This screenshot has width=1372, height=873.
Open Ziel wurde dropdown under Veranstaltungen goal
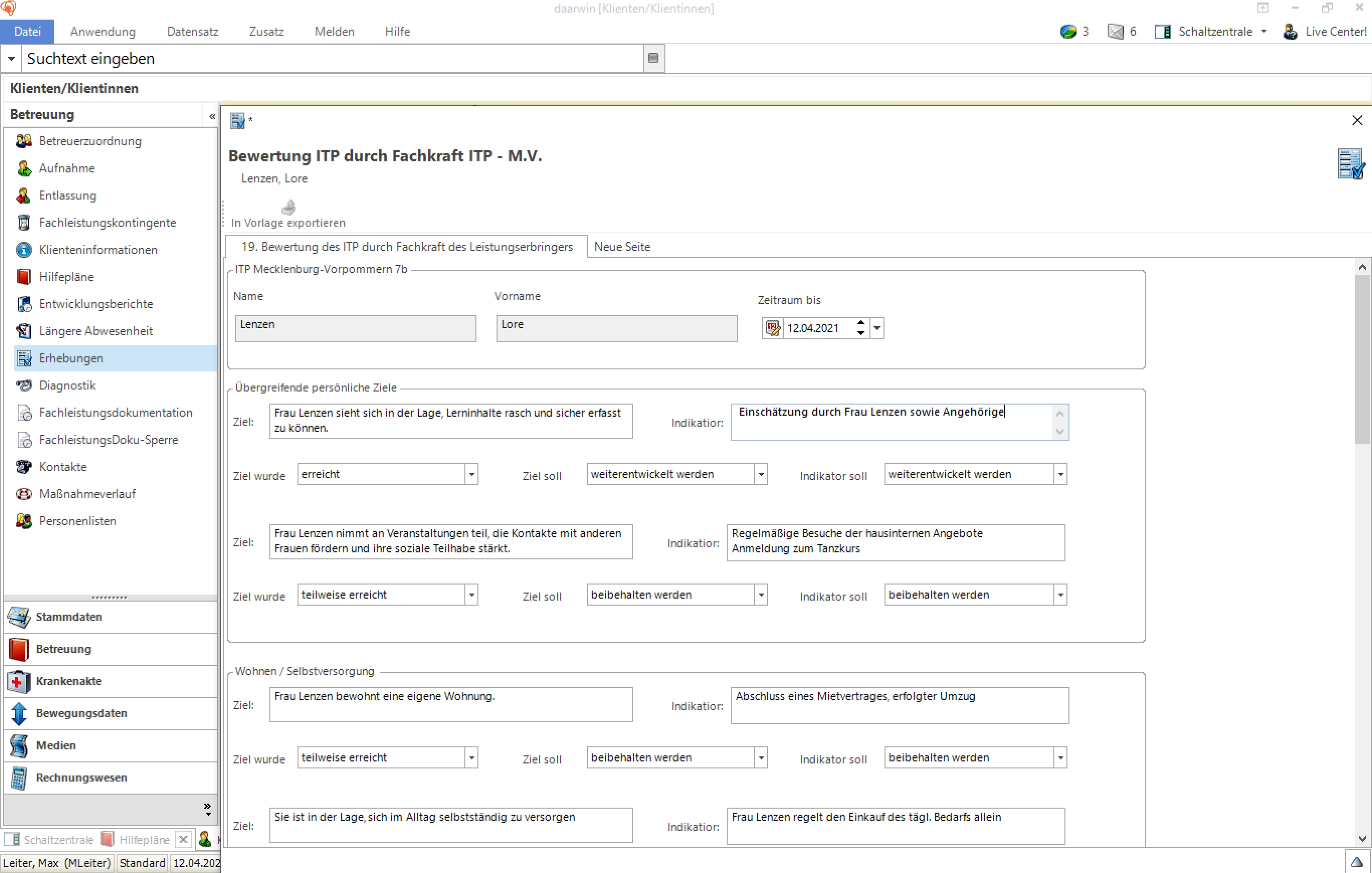(471, 595)
